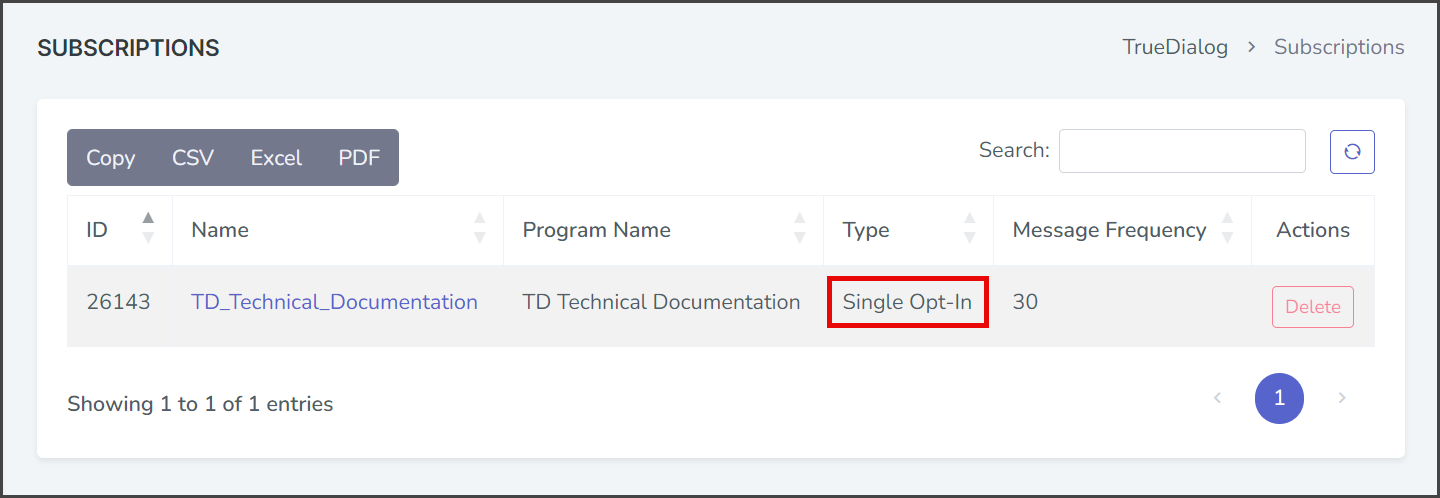The height and width of the screenshot is (498, 1440).
Task: Export table as PDF
Action: coord(359,158)
